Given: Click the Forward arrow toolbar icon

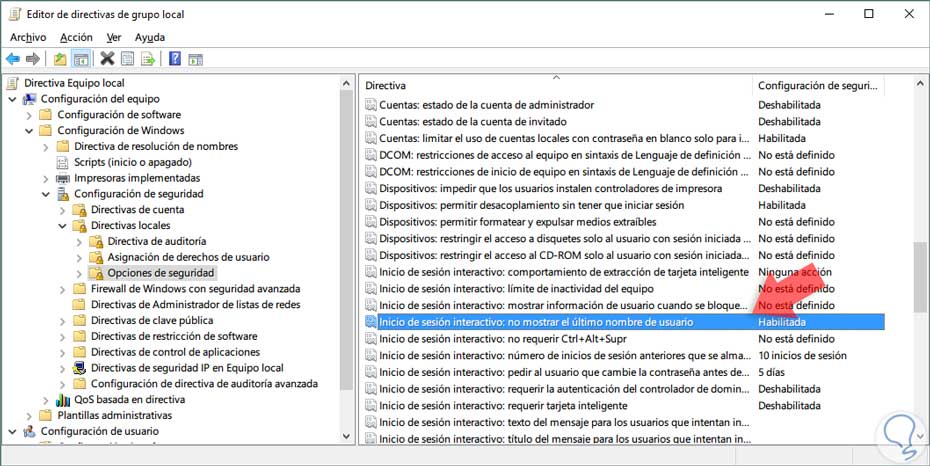Looking at the screenshot, I should (33, 59).
